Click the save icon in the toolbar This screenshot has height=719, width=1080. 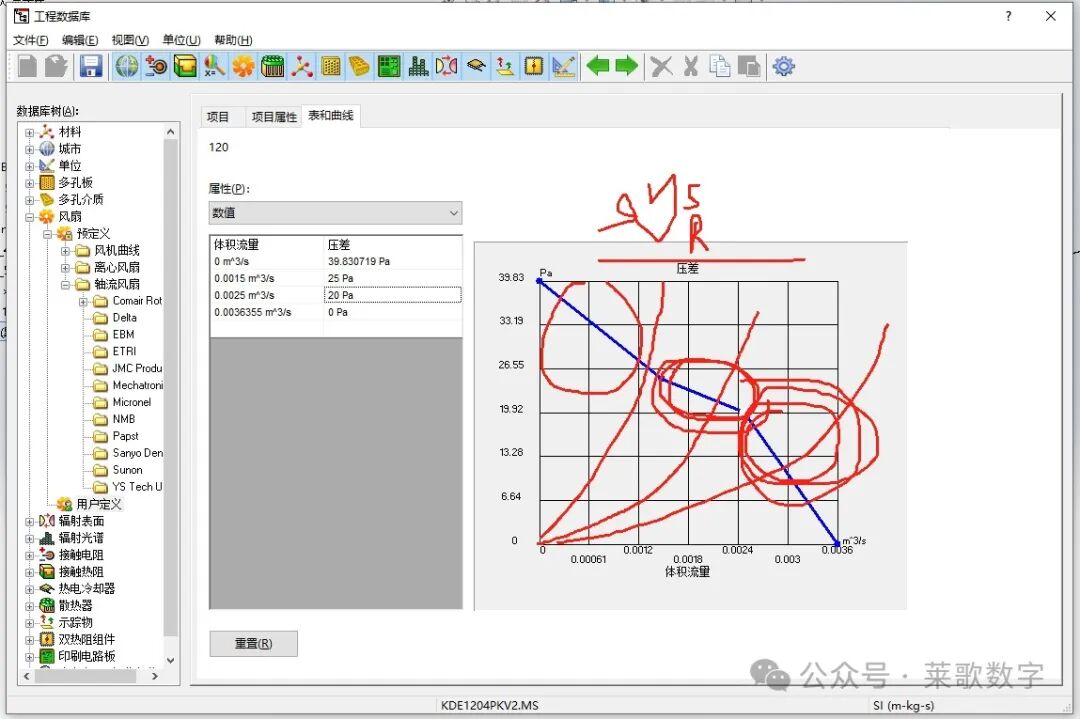[x=91, y=66]
